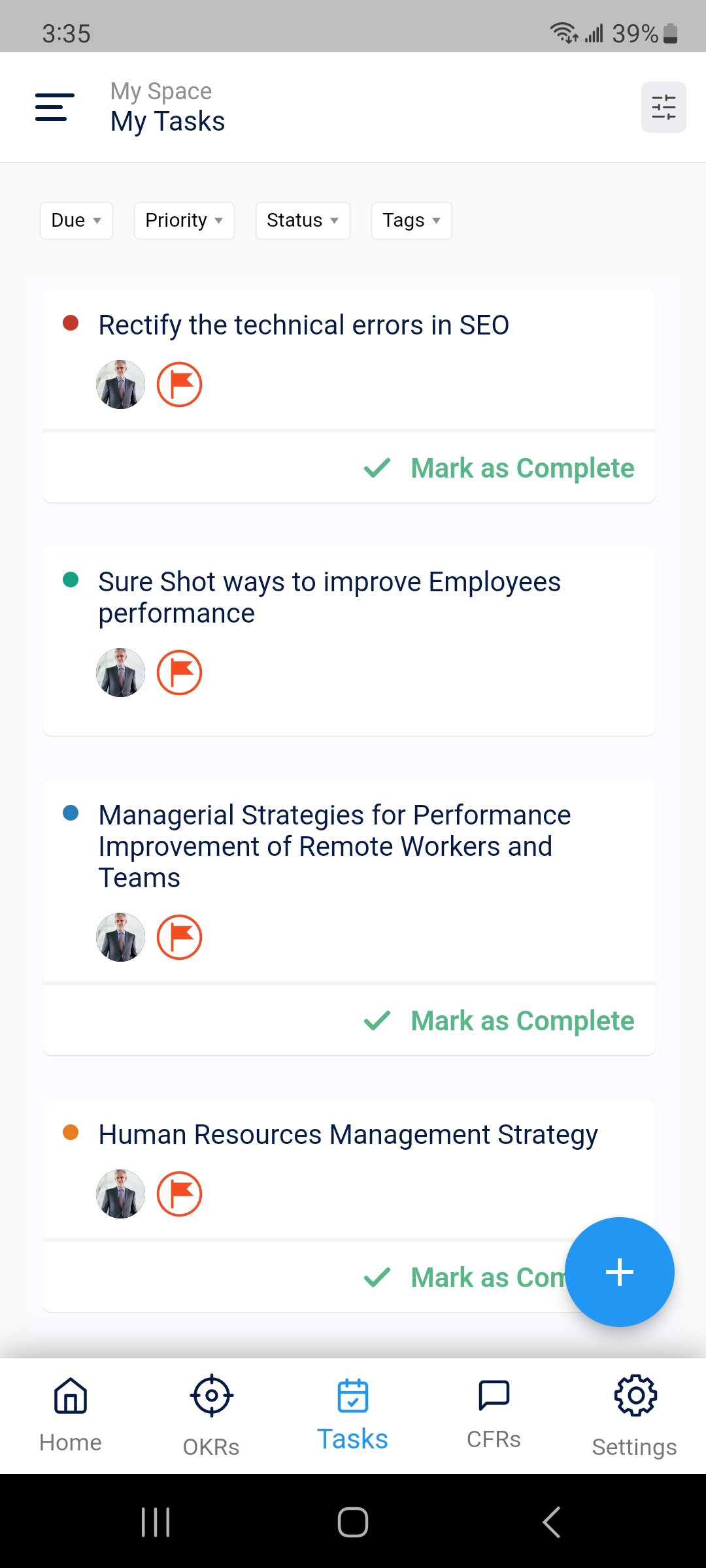Screen dimensions: 706x1568
Task: Switch to the CFRs tab
Action: [x=494, y=1416]
